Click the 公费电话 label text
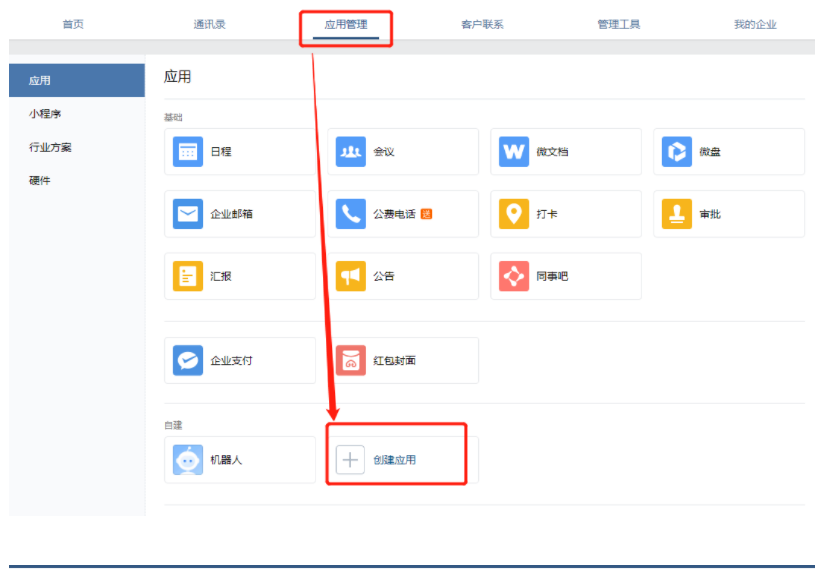 (x=395, y=214)
